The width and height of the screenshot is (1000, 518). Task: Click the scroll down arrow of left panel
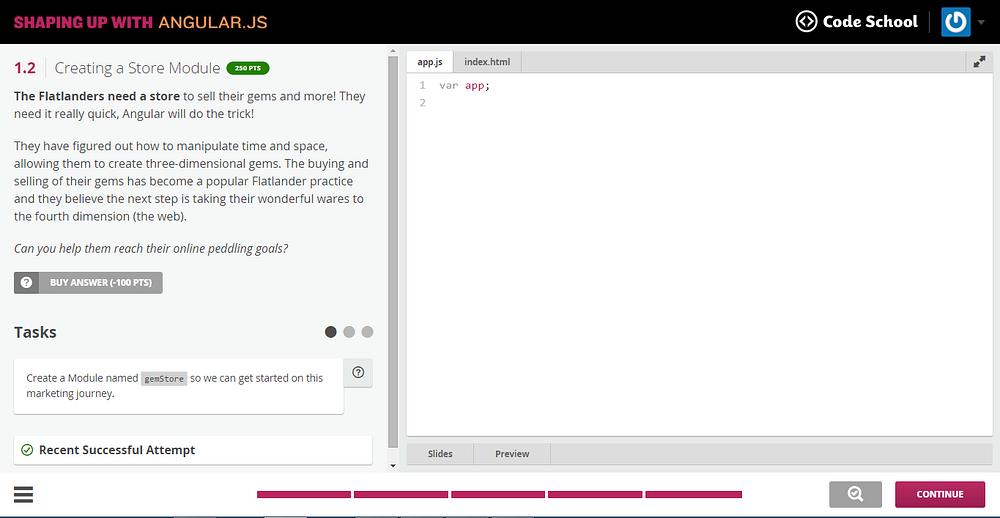393,466
